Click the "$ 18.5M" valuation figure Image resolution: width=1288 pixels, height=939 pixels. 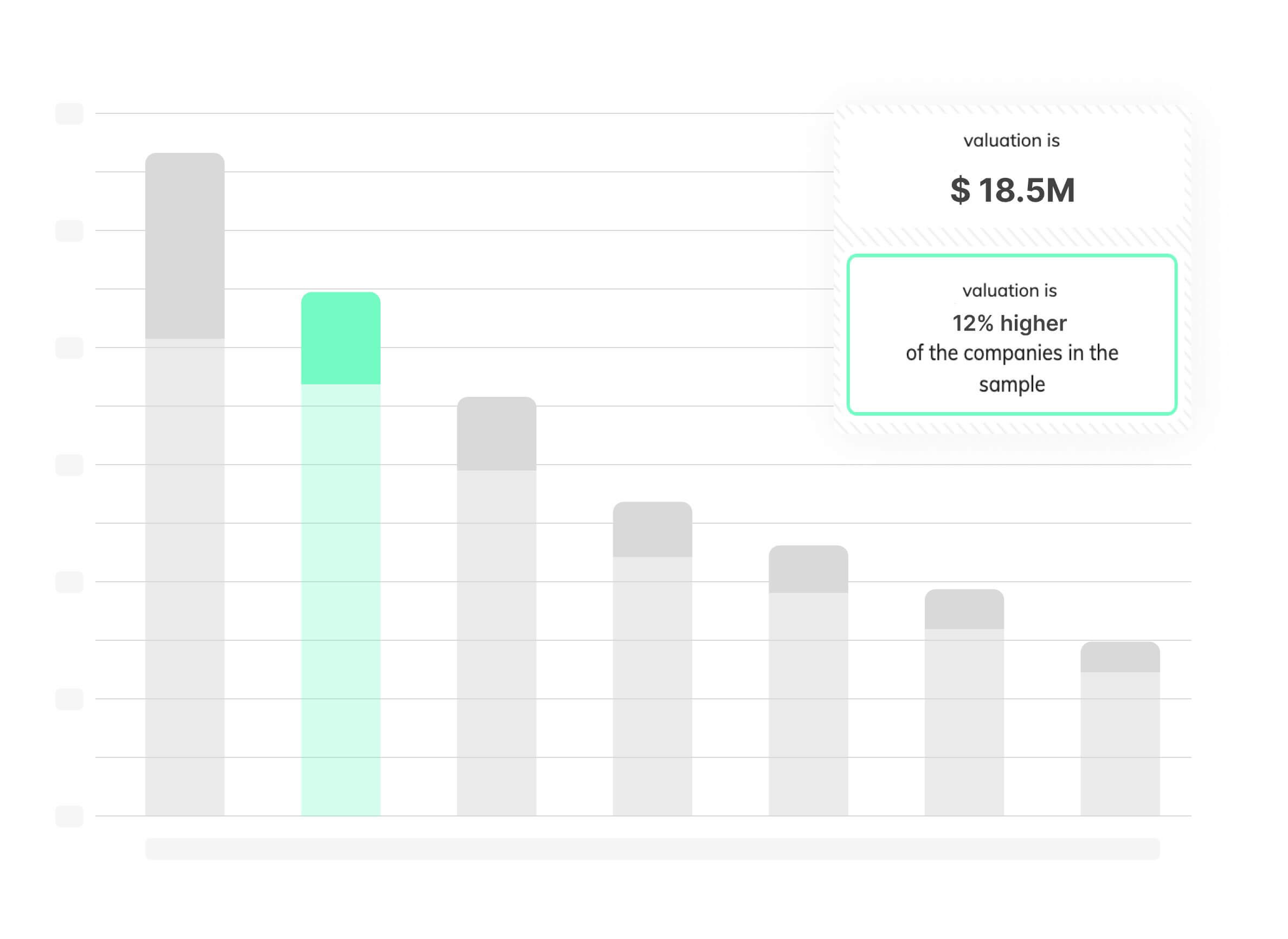(1012, 190)
